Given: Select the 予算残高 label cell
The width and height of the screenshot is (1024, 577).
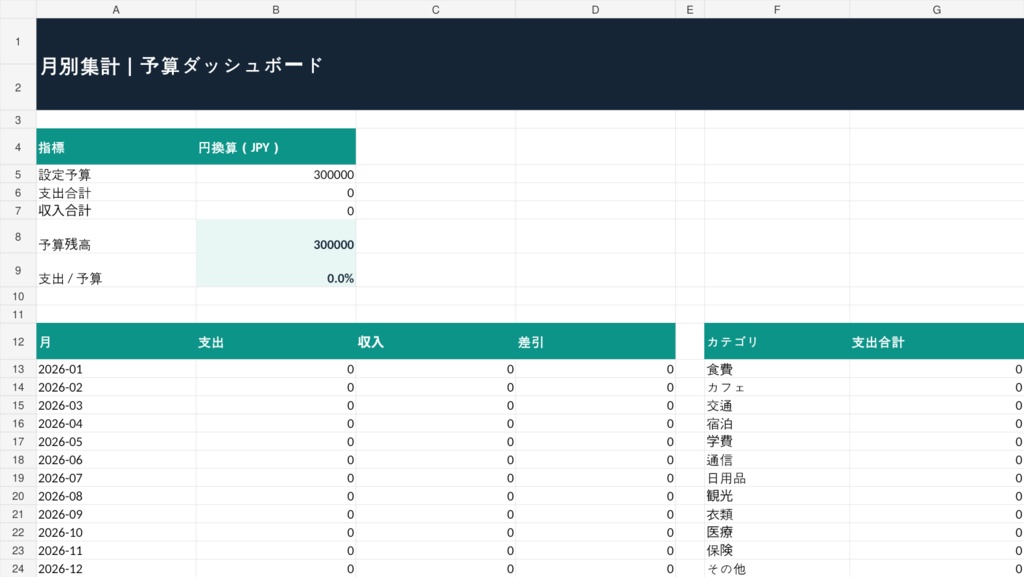Looking at the screenshot, I should click(x=116, y=237).
